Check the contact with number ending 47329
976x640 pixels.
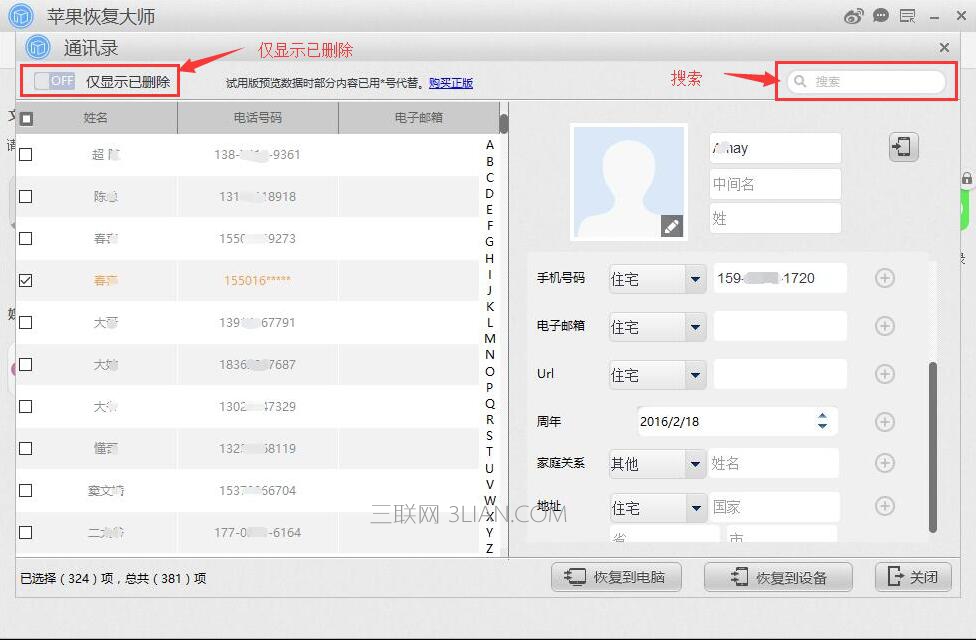click(26, 407)
